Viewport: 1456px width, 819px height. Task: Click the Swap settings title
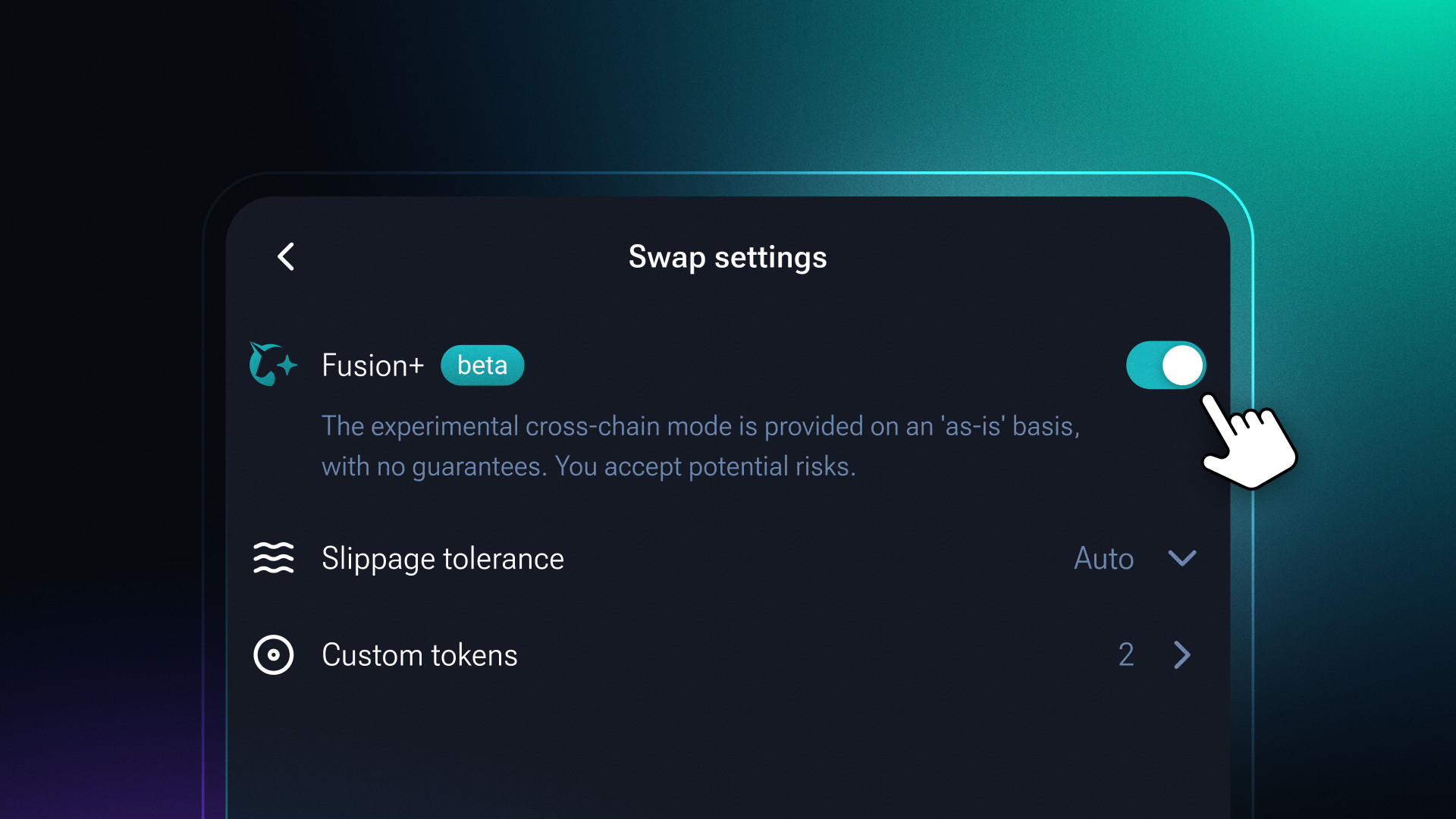[727, 257]
